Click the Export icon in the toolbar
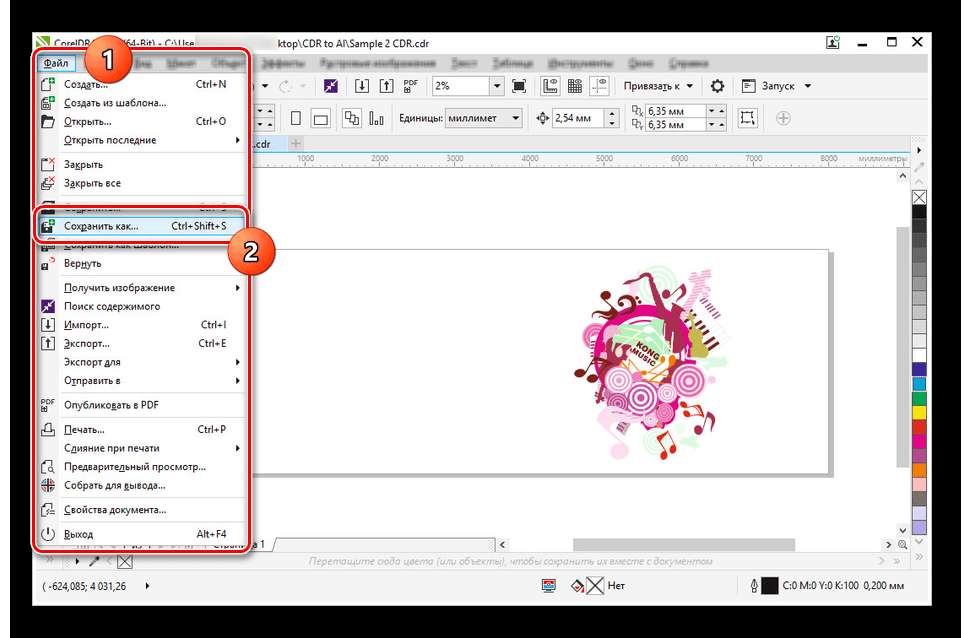Image resolution: width=964 pixels, height=638 pixels. click(x=388, y=86)
